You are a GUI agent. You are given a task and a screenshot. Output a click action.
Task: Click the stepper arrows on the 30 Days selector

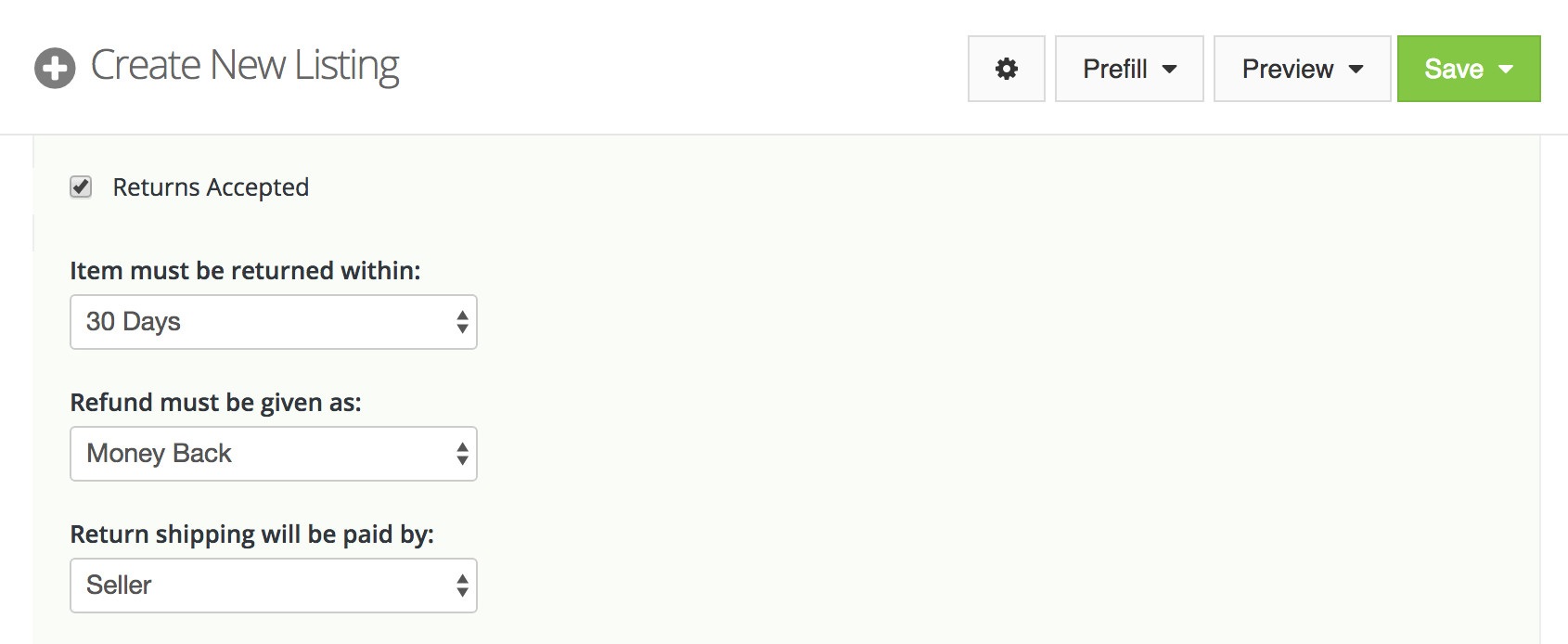click(x=461, y=322)
